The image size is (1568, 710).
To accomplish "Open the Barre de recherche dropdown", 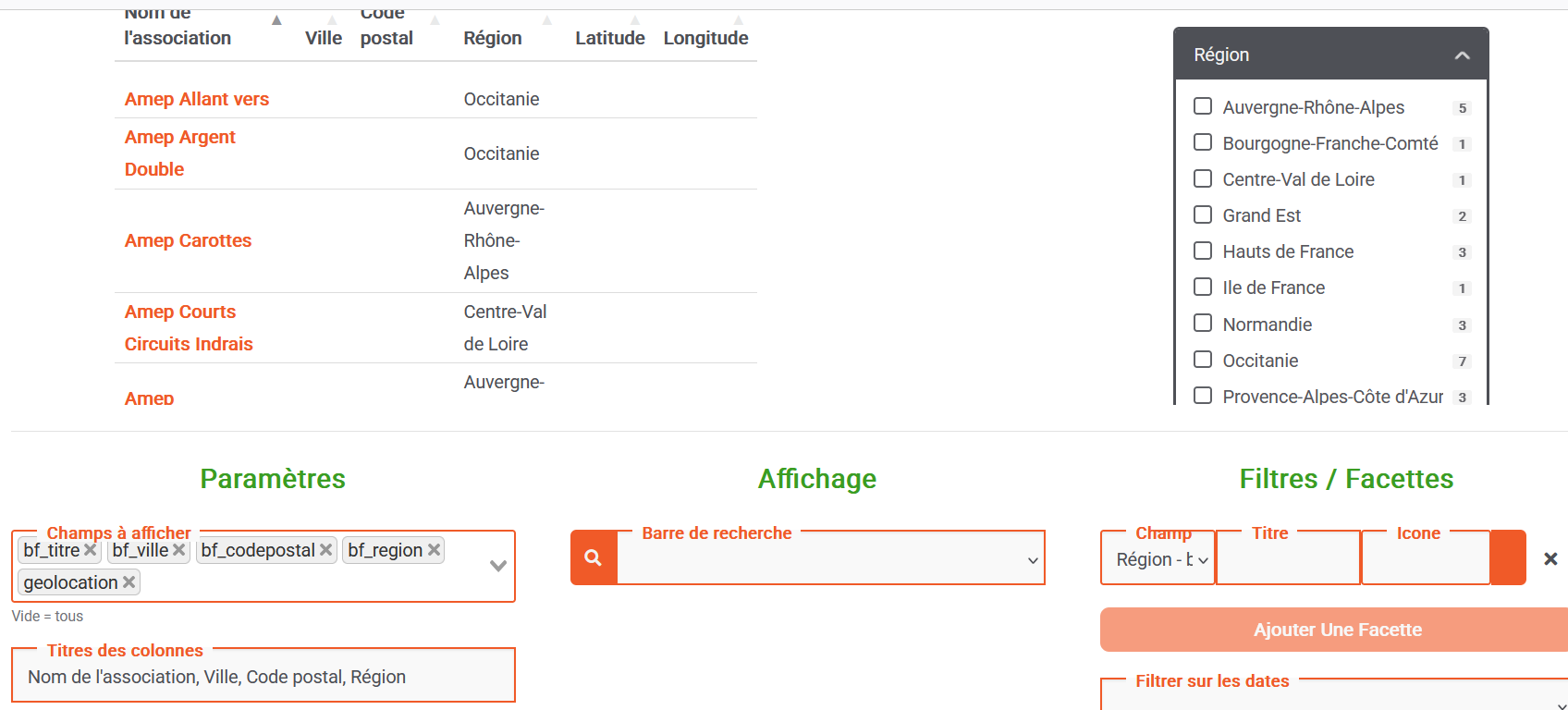I will pos(1033,560).
